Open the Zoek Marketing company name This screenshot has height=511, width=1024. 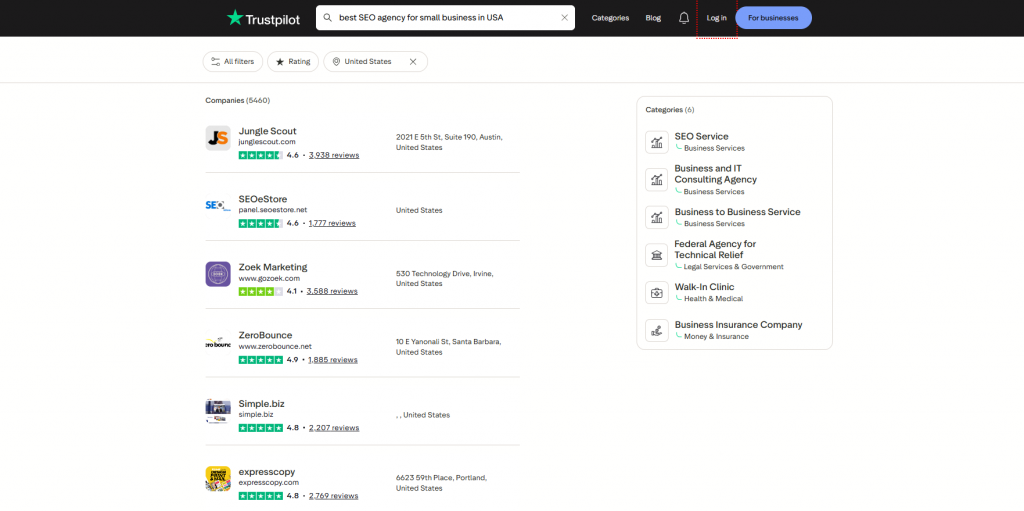point(272,267)
